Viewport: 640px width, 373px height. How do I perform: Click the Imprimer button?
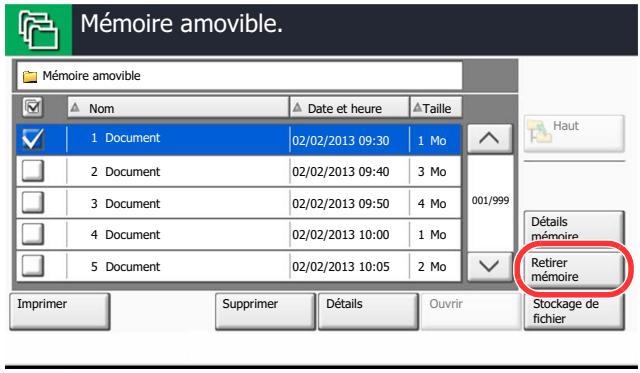pyautogui.click(x=60, y=311)
